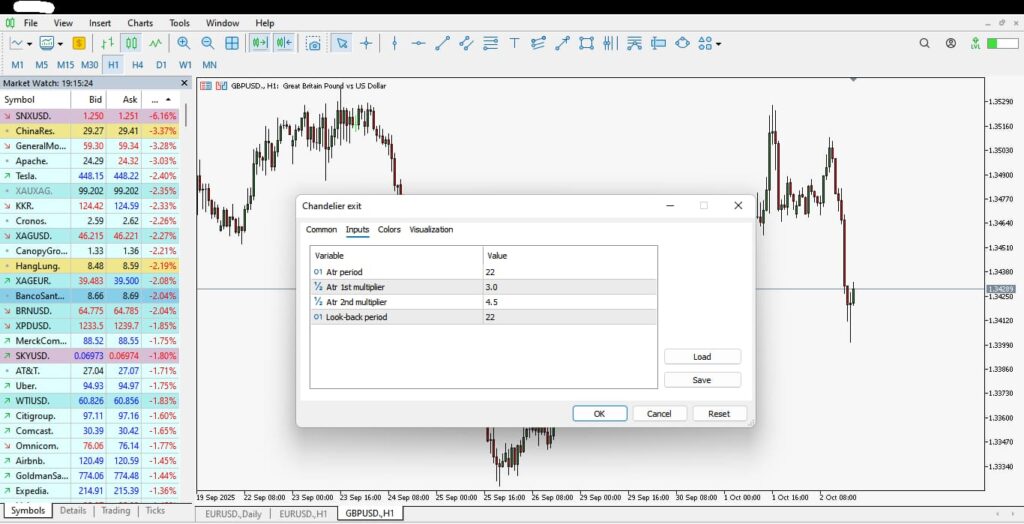Screen dimensions: 1024x524
Task: Open the search magnifier icon
Action: [x=924, y=43]
